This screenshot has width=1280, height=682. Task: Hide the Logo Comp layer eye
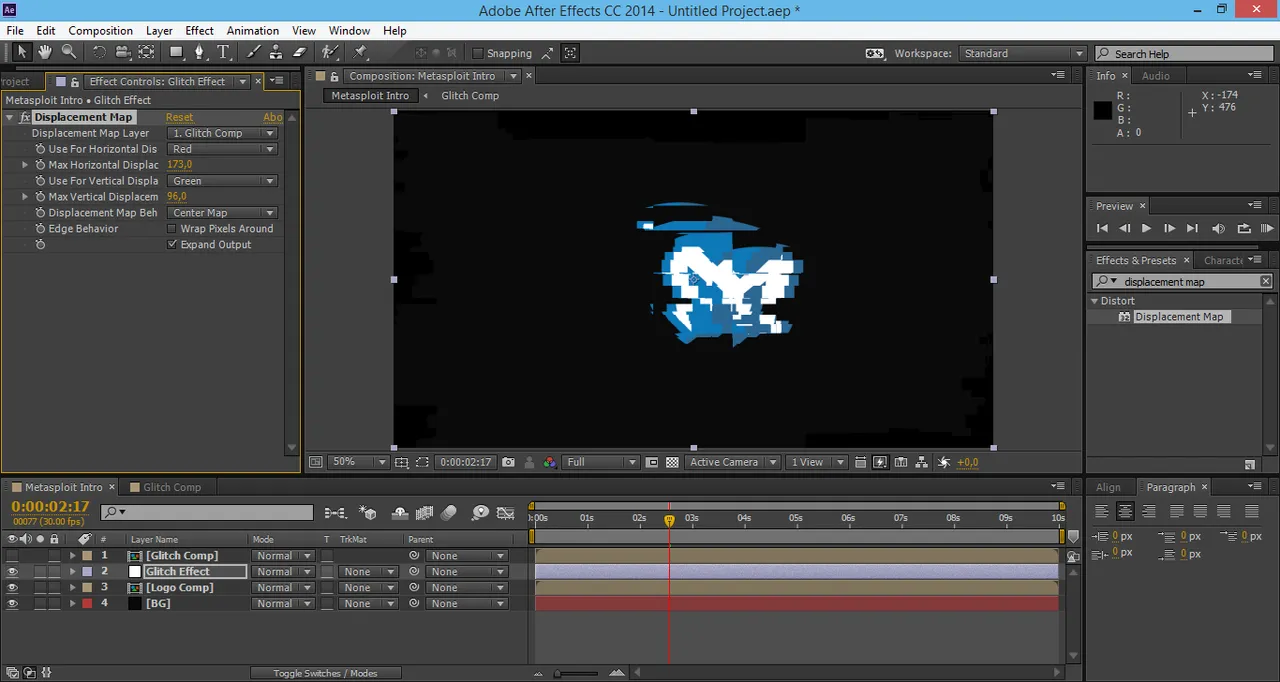pos(12,588)
